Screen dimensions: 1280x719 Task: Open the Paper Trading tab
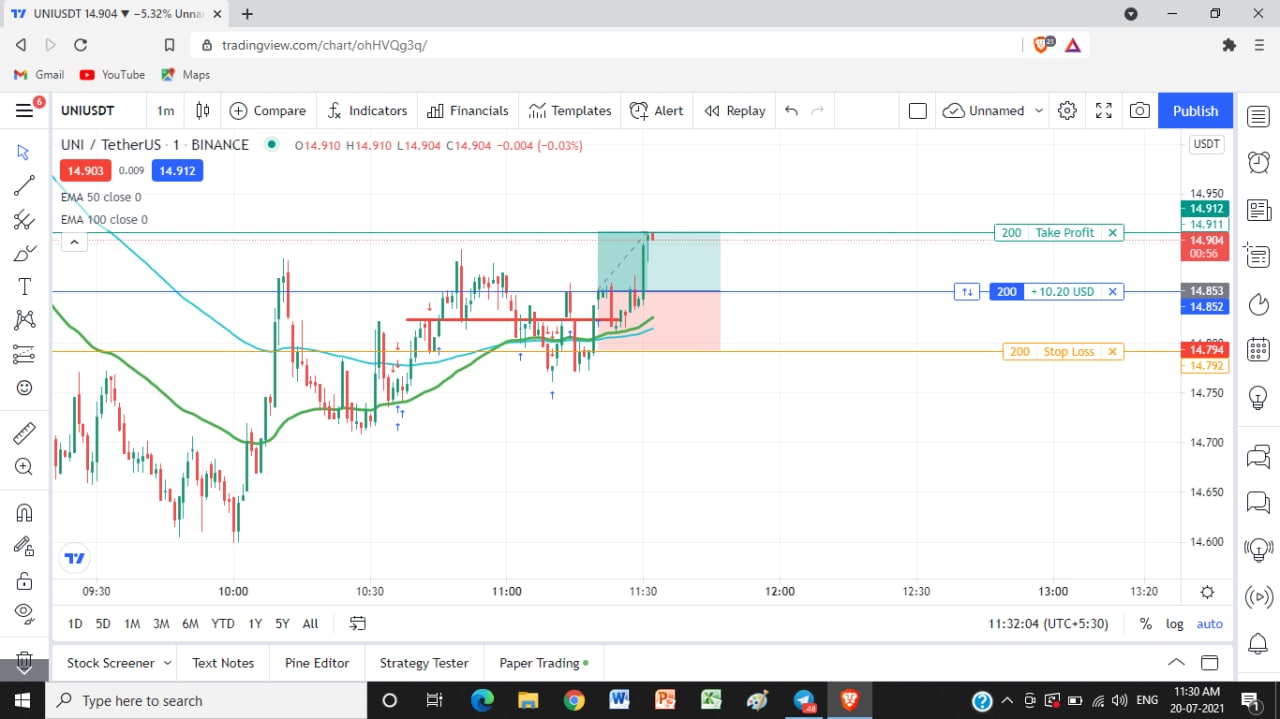[x=544, y=662]
